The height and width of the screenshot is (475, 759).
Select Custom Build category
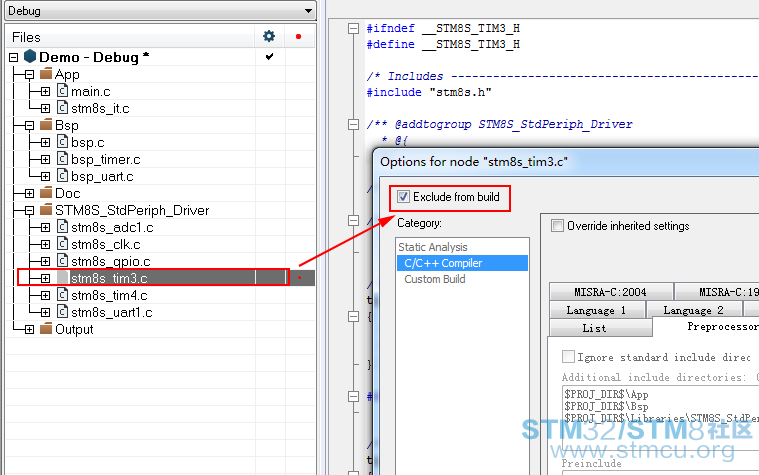[435, 279]
